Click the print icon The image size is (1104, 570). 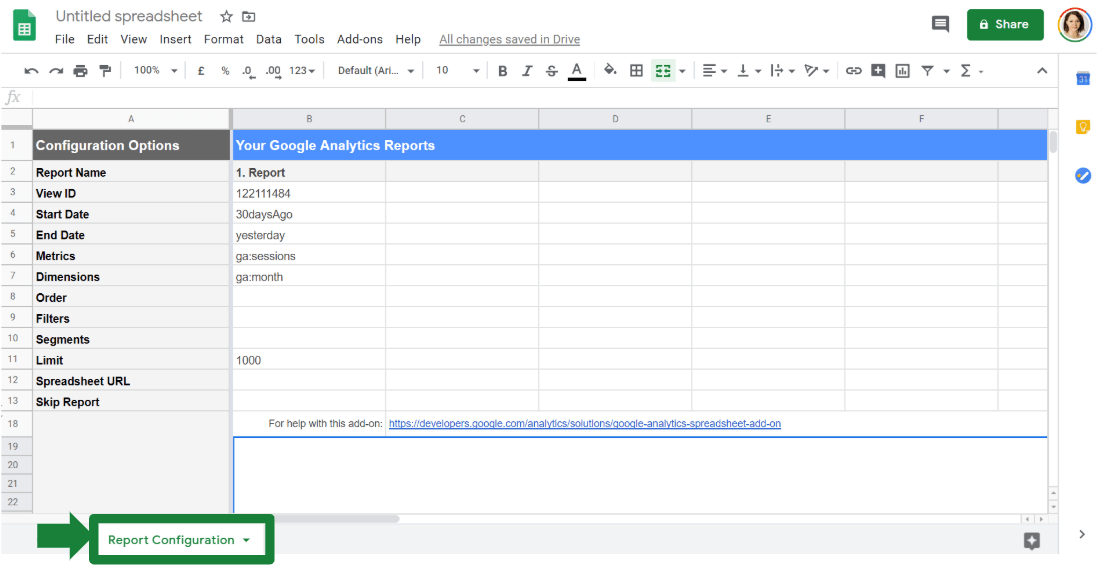pos(81,71)
